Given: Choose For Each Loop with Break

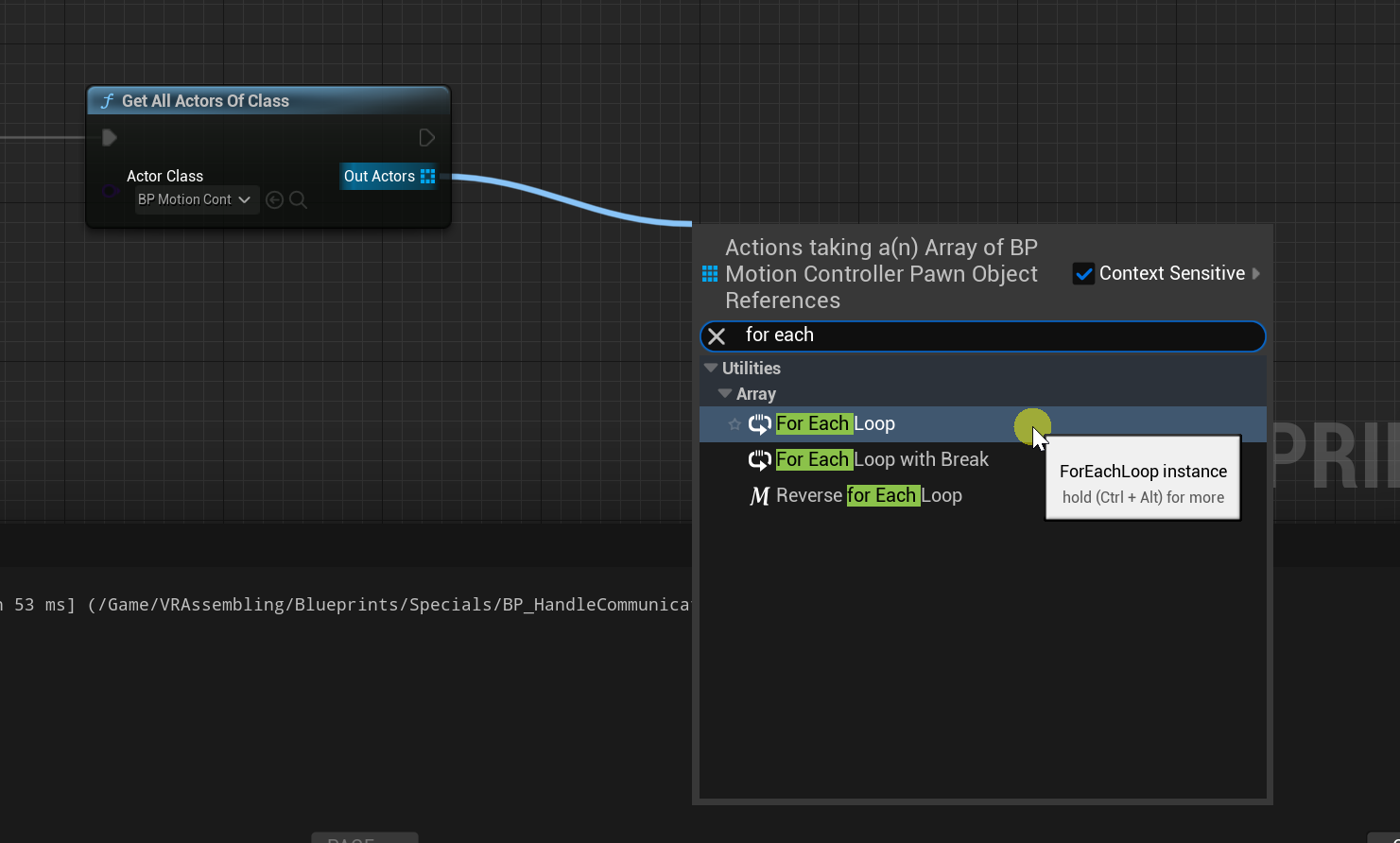Looking at the screenshot, I should (882, 459).
